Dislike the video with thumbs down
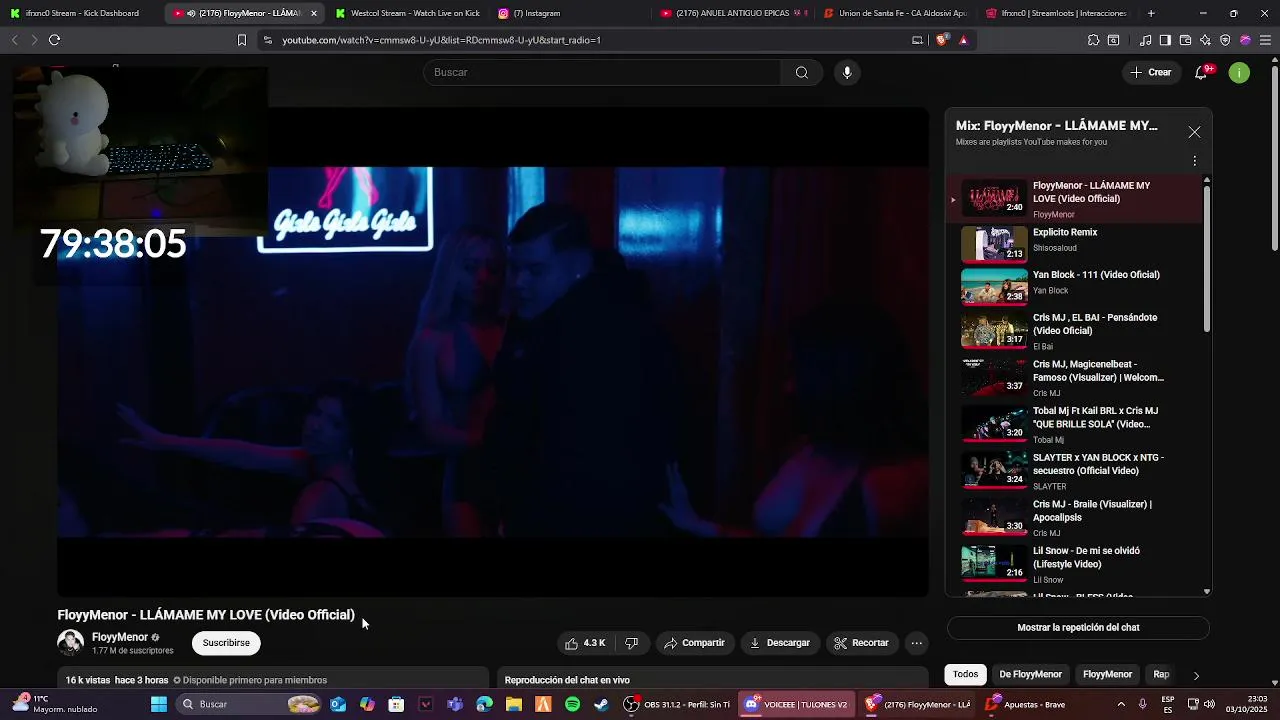This screenshot has width=1280, height=720. 631,643
